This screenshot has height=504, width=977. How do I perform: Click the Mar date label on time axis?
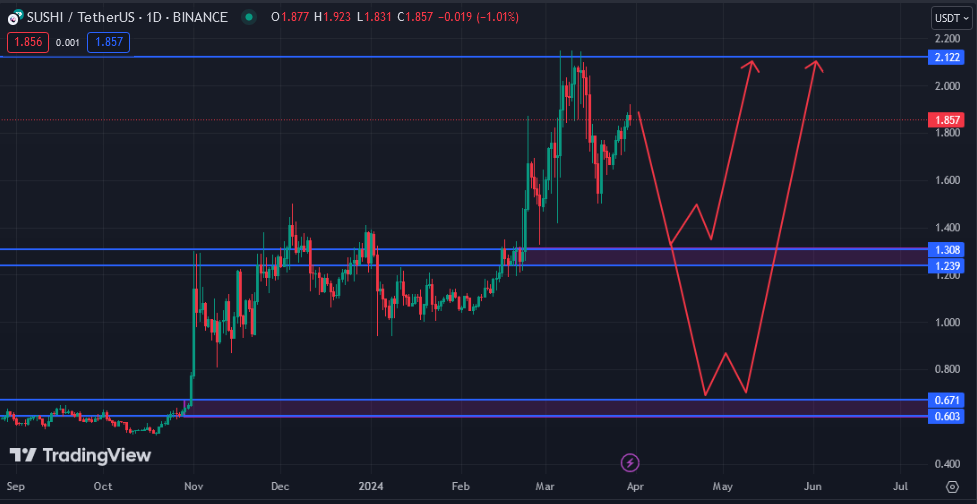tap(545, 486)
